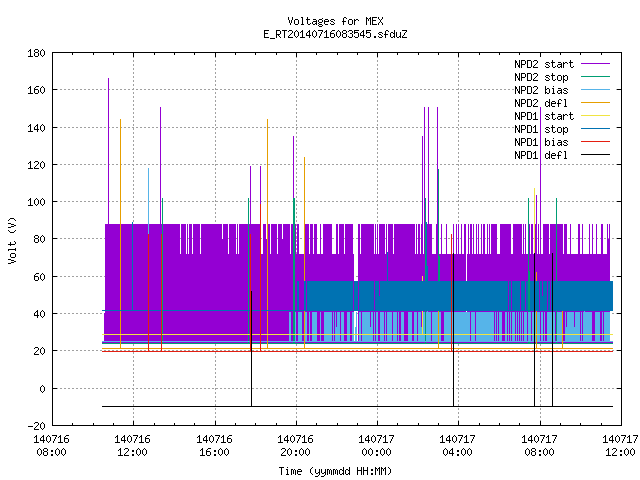640x480 pixels.
Task: Click the x-axis label '140716 16:00'
Action: tap(214, 446)
